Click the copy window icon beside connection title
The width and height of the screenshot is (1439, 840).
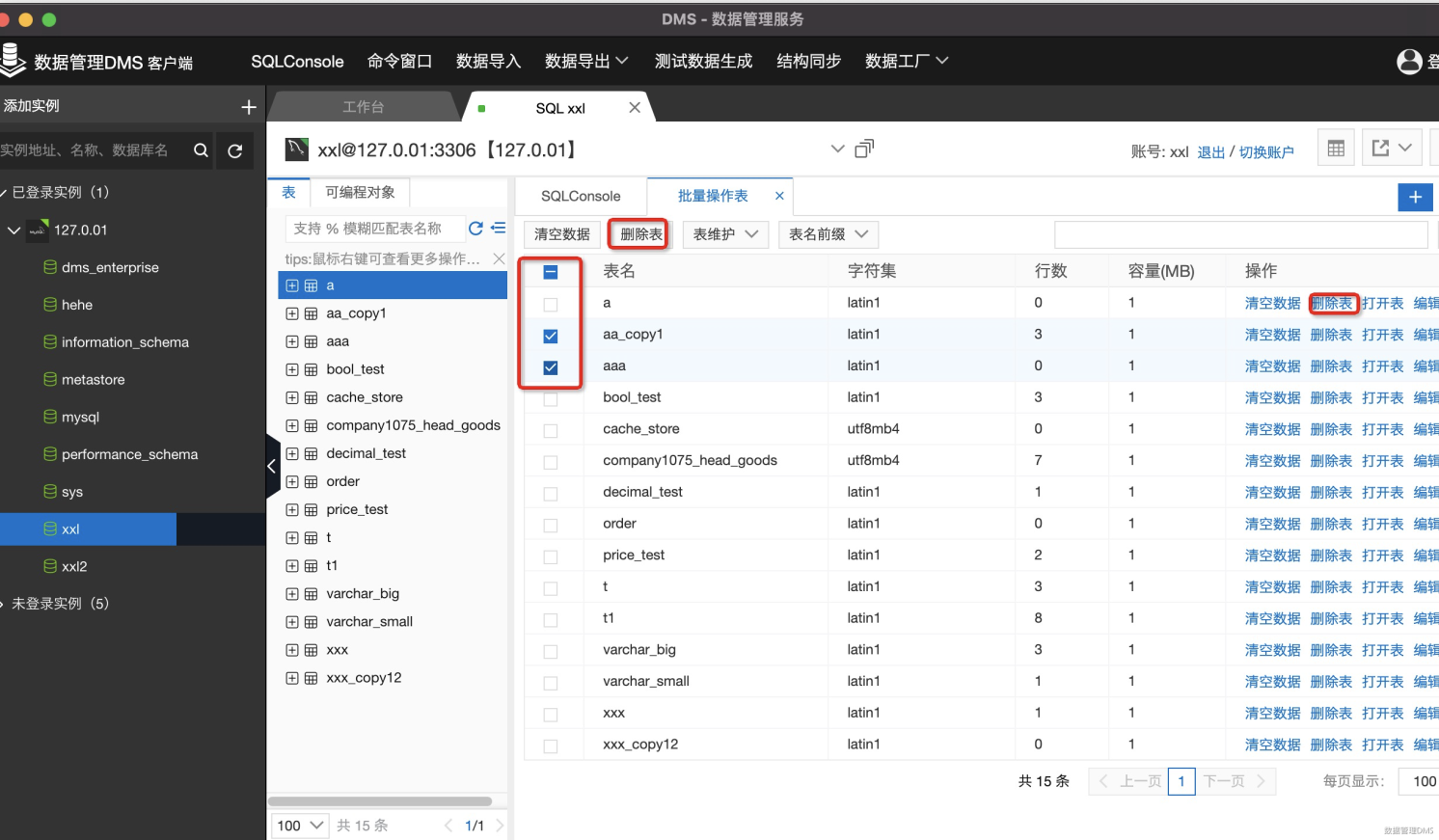click(x=864, y=149)
